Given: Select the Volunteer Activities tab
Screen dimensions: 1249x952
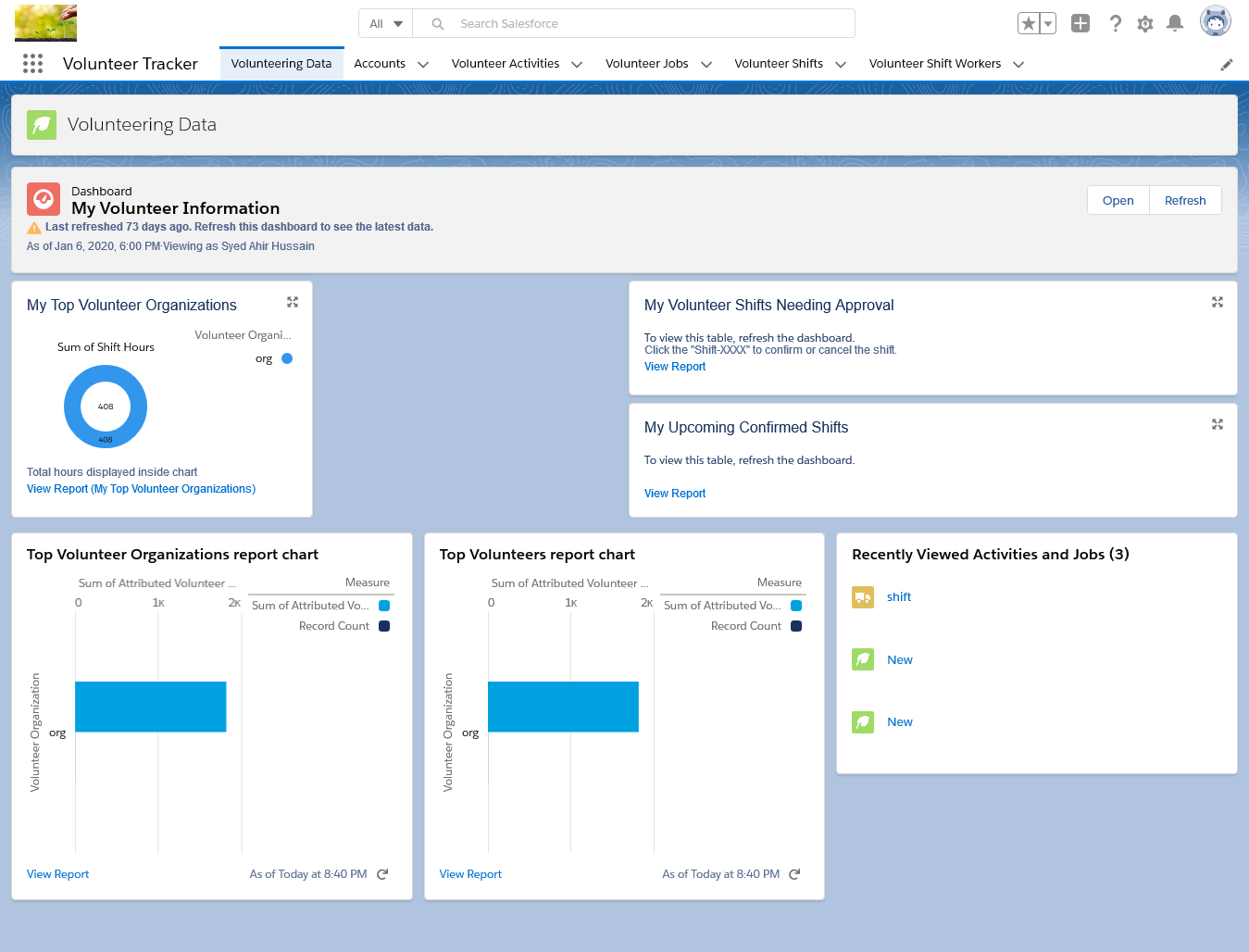Looking at the screenshot, I should [x=506, y=63].
